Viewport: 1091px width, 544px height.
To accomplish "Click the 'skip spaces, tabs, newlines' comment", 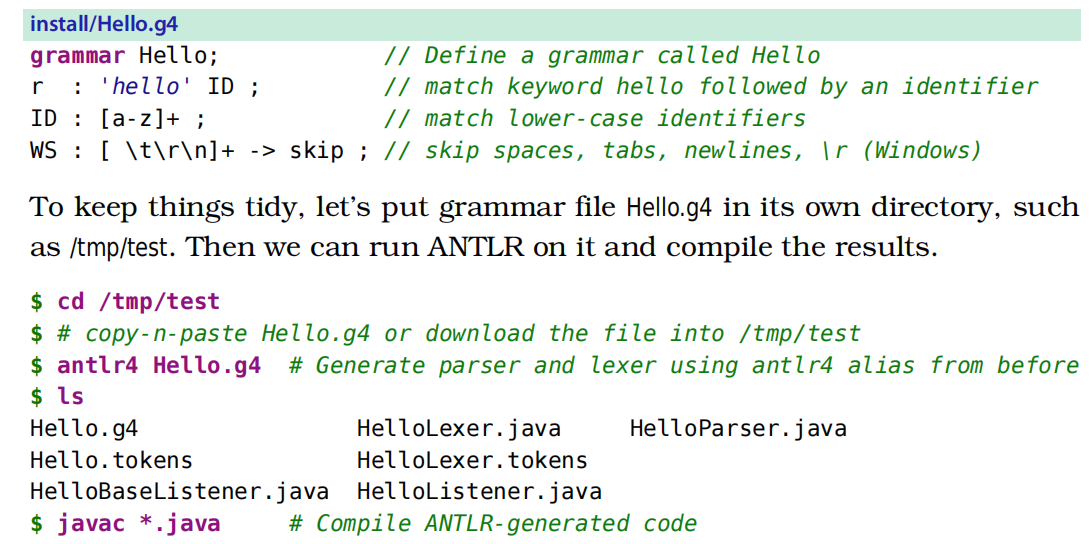I will (683, 151).
